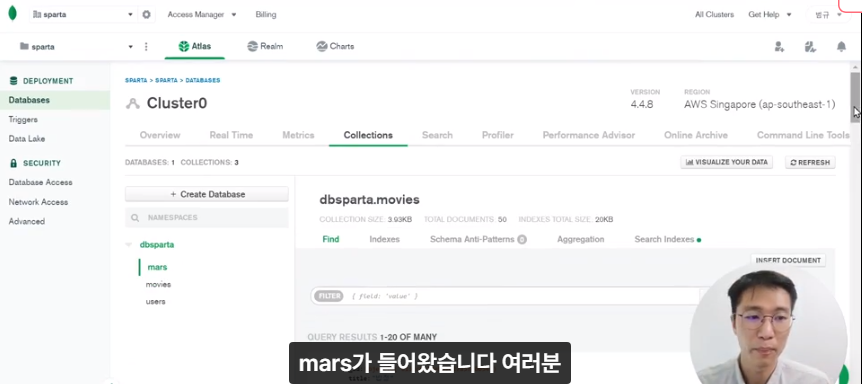Viewport: 862px width, 384px height.
Task: Switch to the Find tab
Action: pyautogui.click(x=330, y=240)
